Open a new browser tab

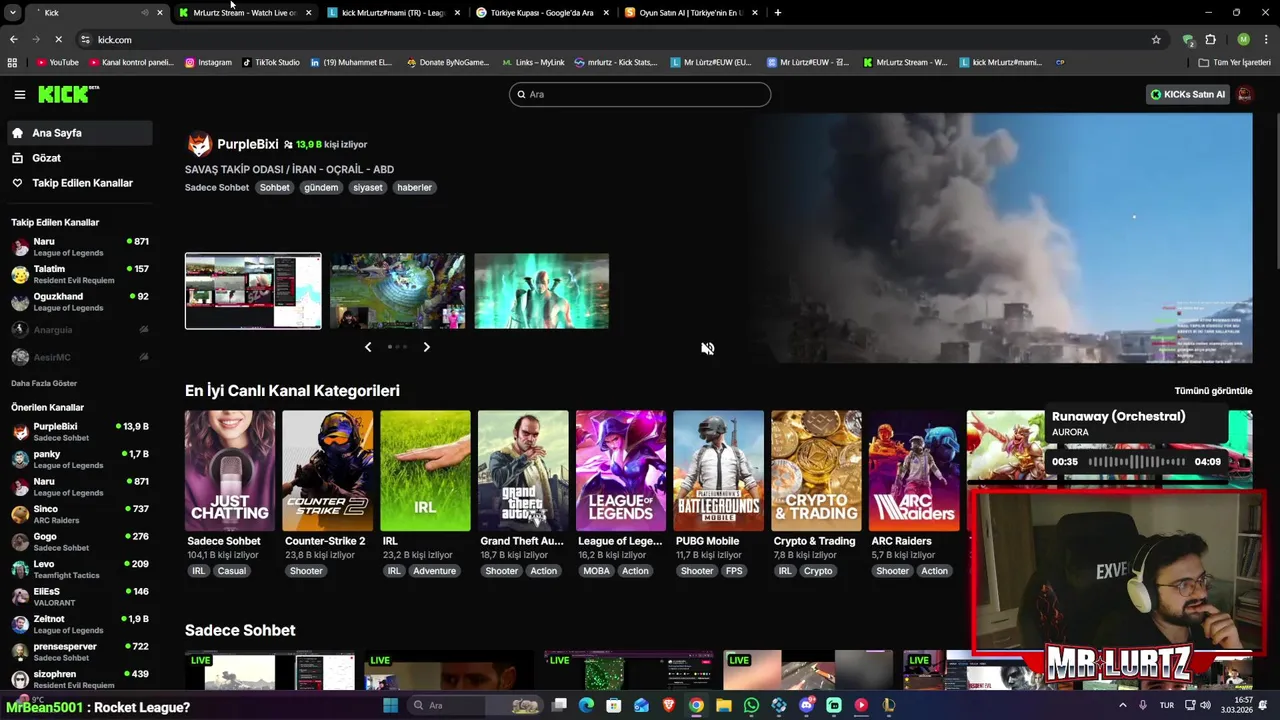pyautogui.click(x=778, y=13)
